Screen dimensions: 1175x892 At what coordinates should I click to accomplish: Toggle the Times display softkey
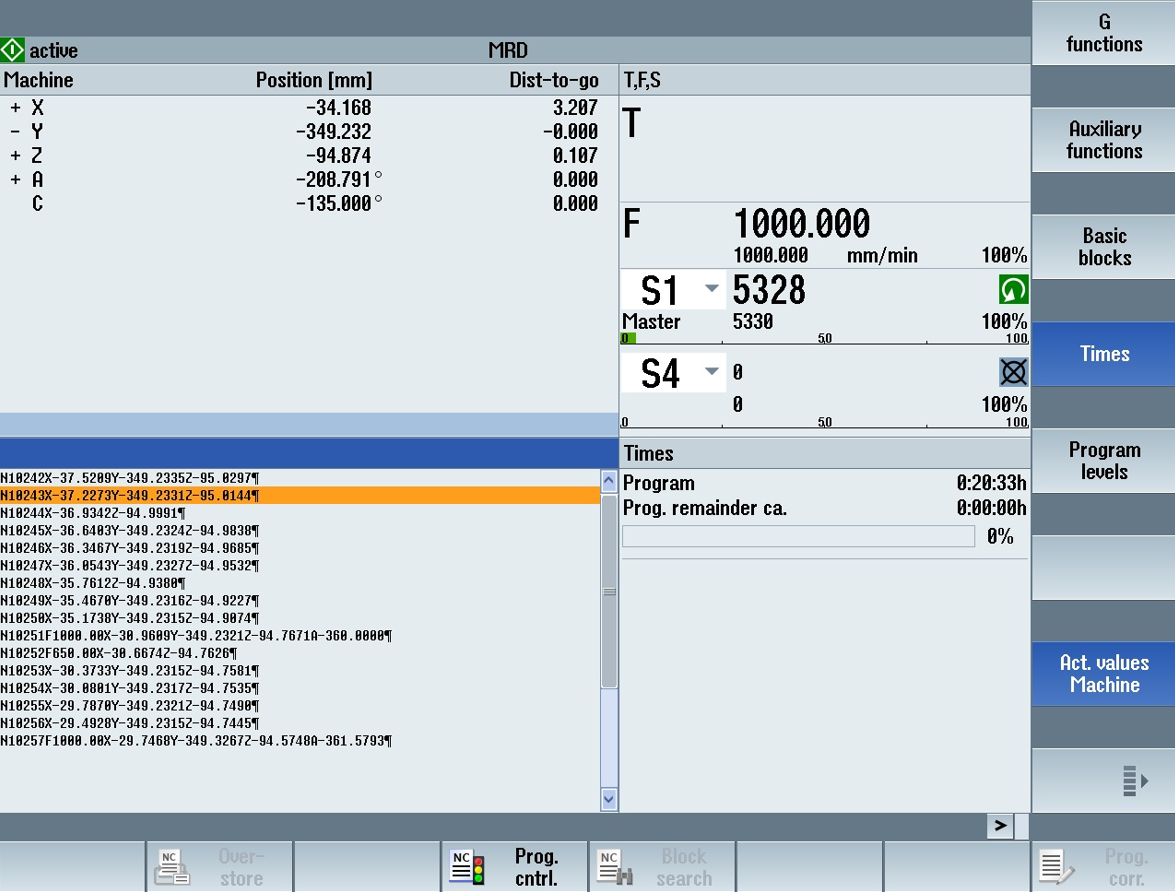click(1103, 354)
